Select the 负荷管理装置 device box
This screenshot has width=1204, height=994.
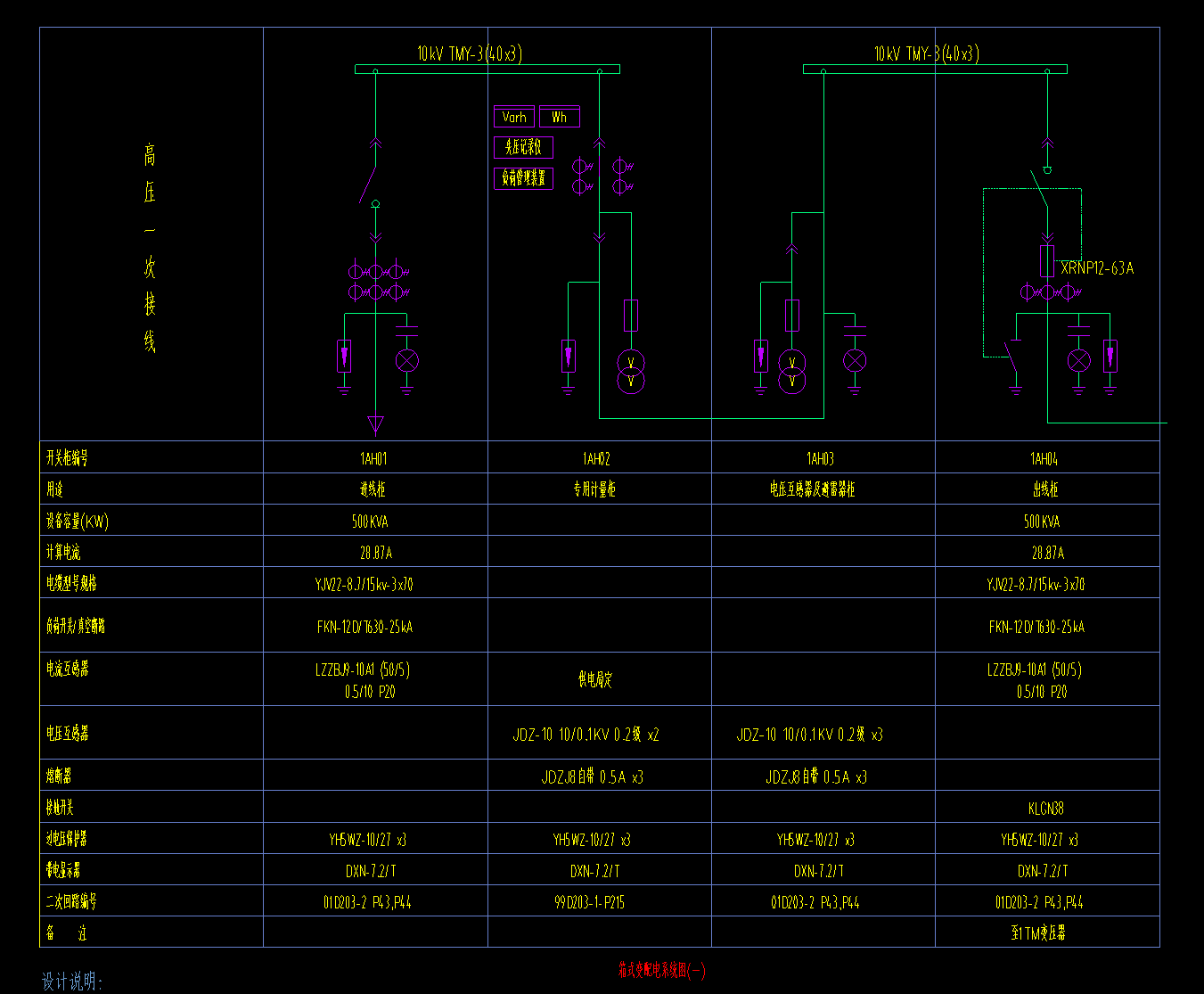tap(524, 178)
